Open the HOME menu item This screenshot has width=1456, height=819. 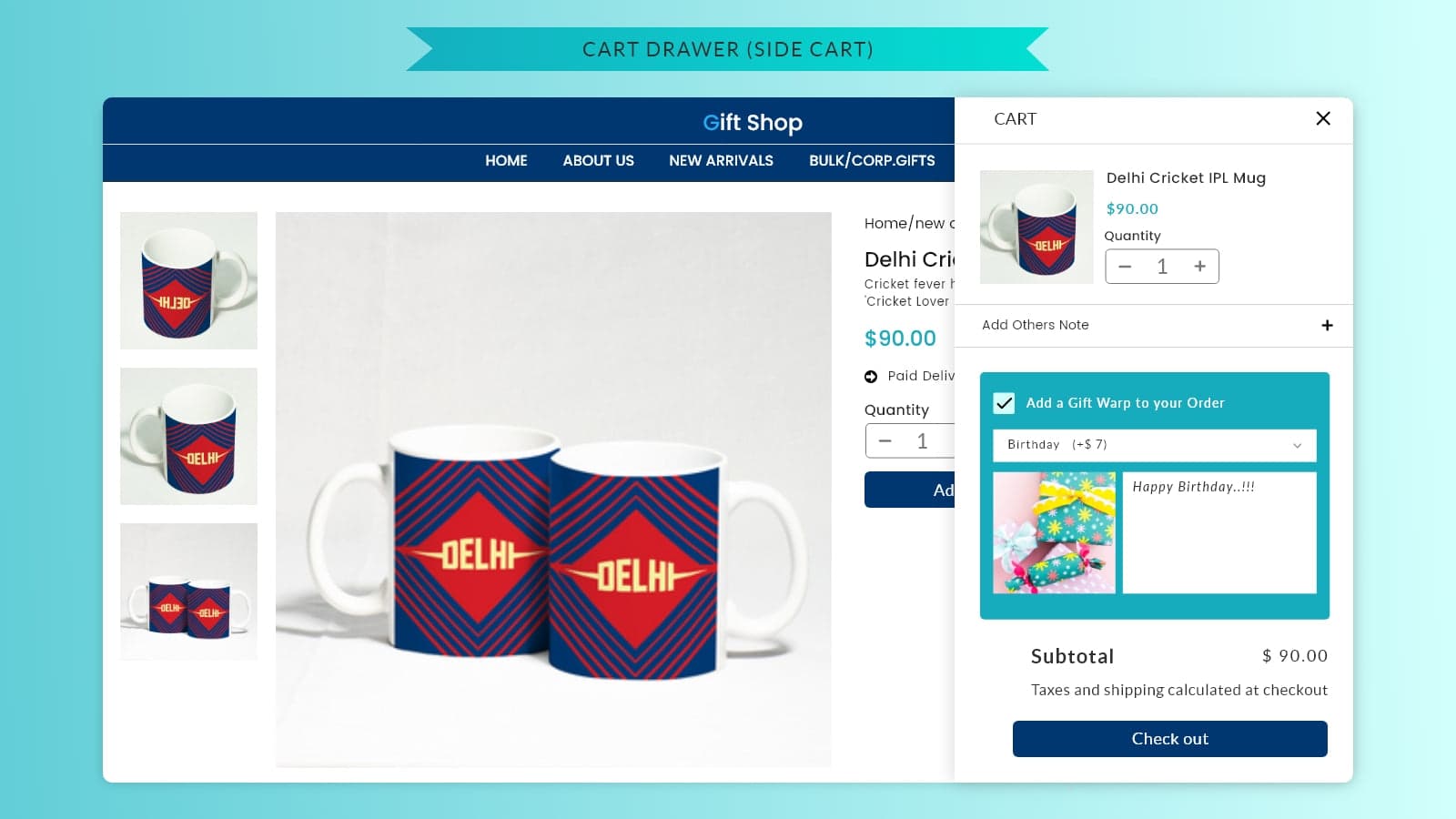(x=506, y=161)
